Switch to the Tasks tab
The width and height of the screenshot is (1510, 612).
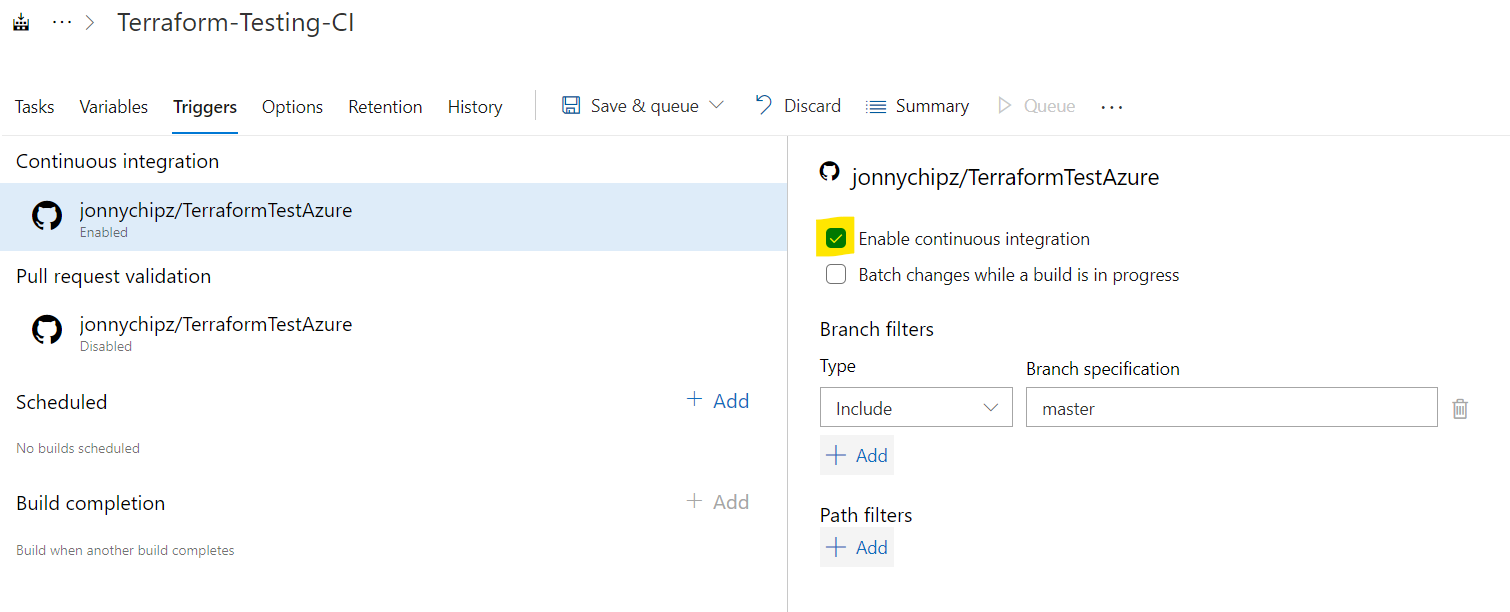click(34, 107)
